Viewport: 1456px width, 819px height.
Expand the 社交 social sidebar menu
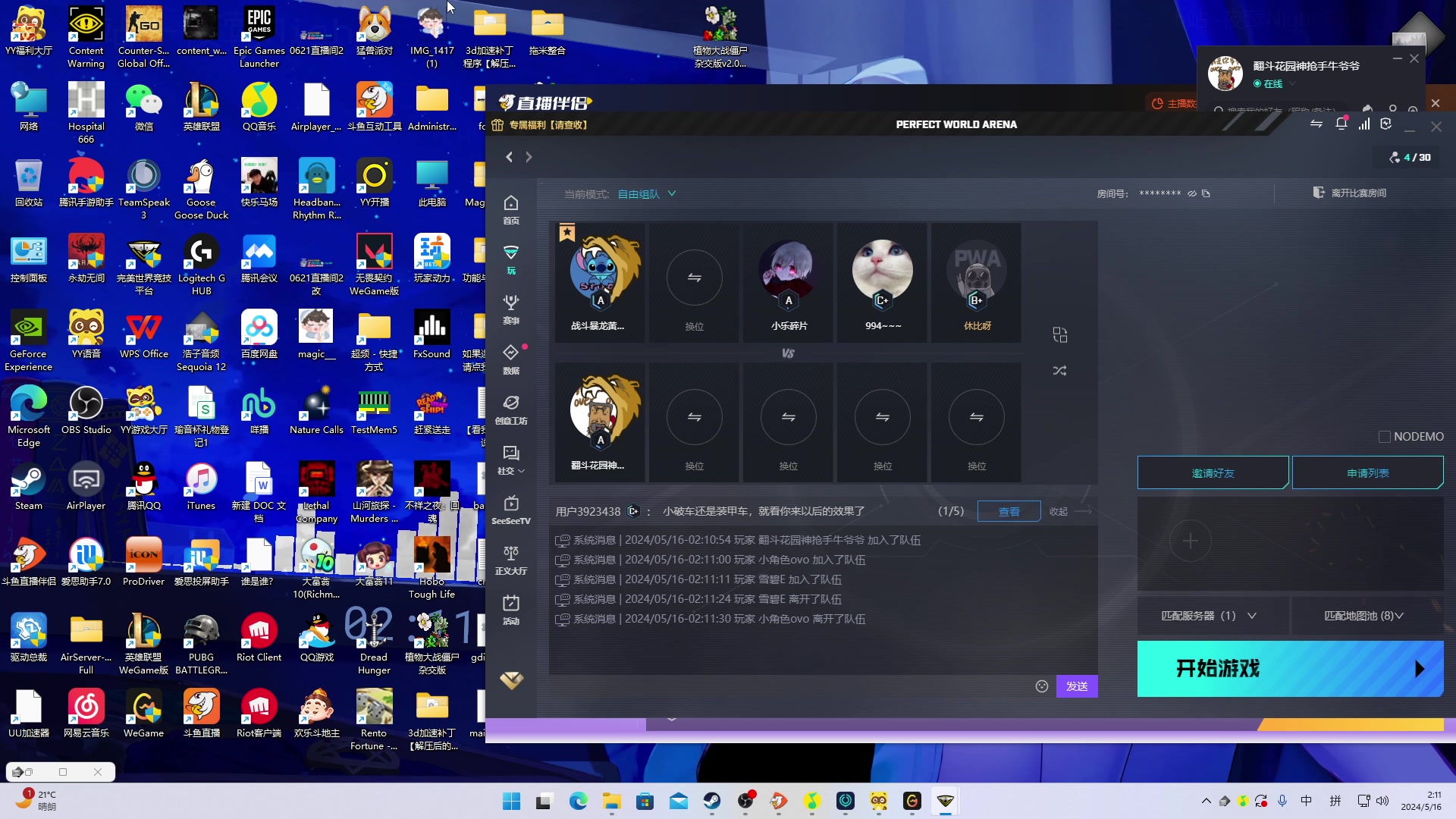pos(511,460)
